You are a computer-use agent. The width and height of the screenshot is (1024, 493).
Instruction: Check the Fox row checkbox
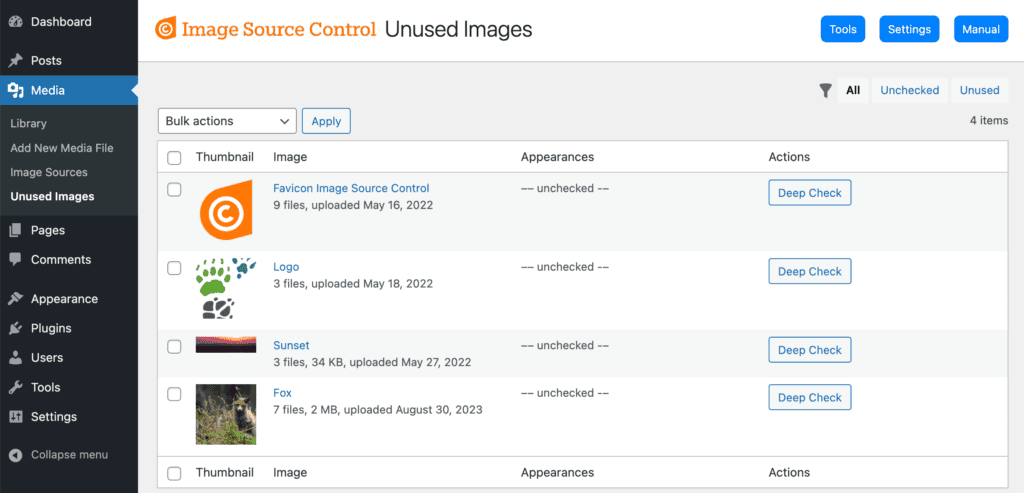point(174,394)
